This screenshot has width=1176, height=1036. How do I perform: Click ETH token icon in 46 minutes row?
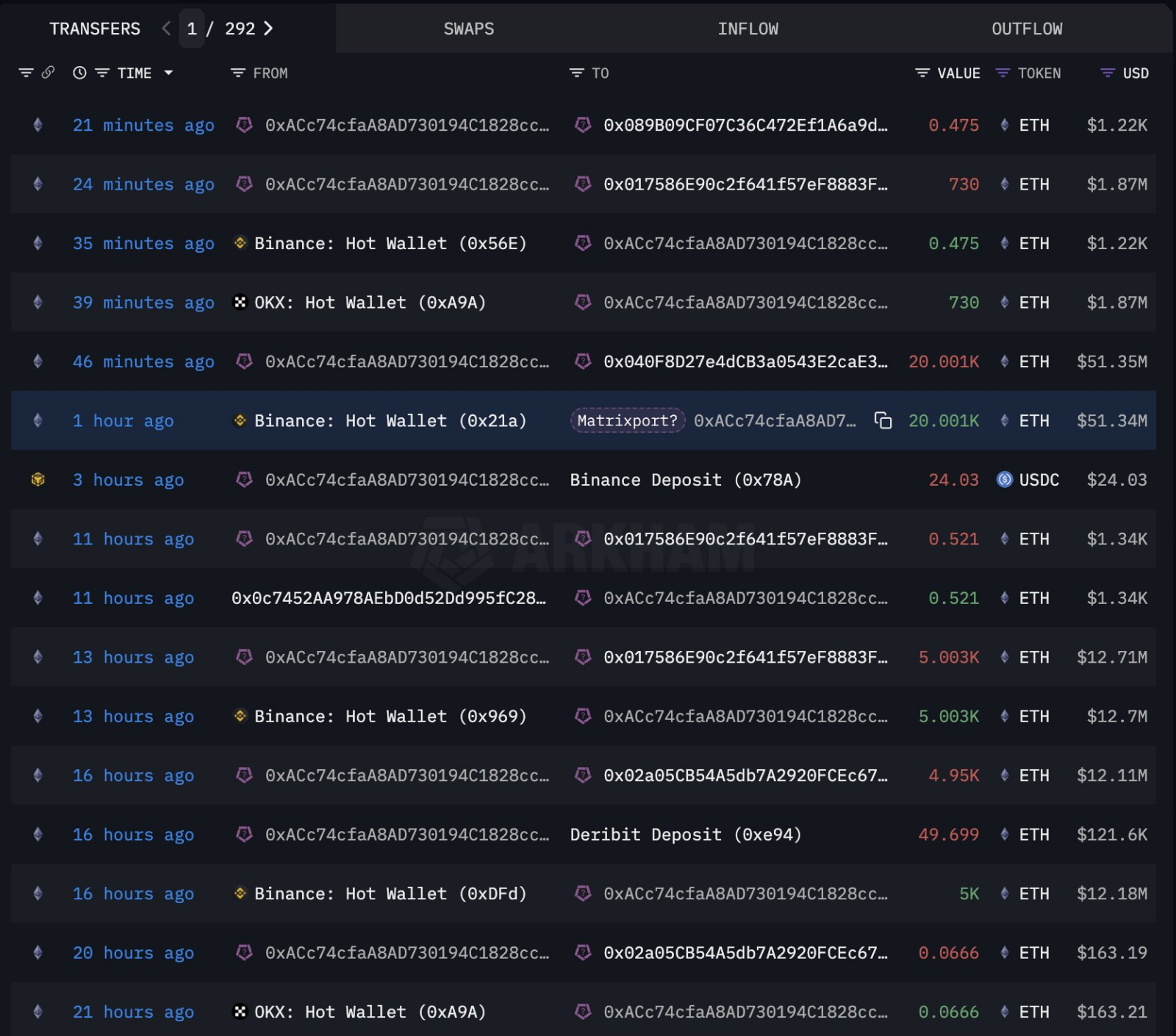click(1004, 361)
